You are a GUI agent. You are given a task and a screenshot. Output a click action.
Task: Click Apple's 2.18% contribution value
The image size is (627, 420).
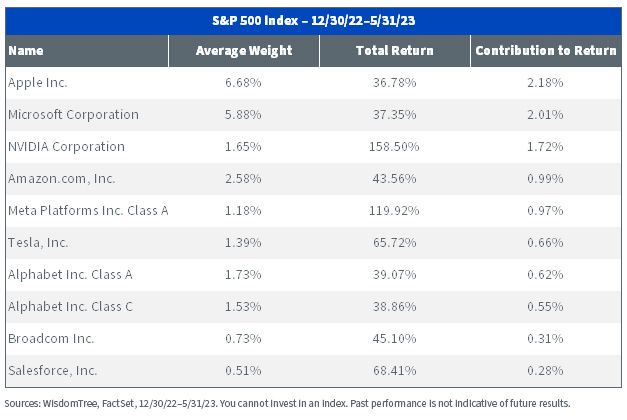pos(545,82)
